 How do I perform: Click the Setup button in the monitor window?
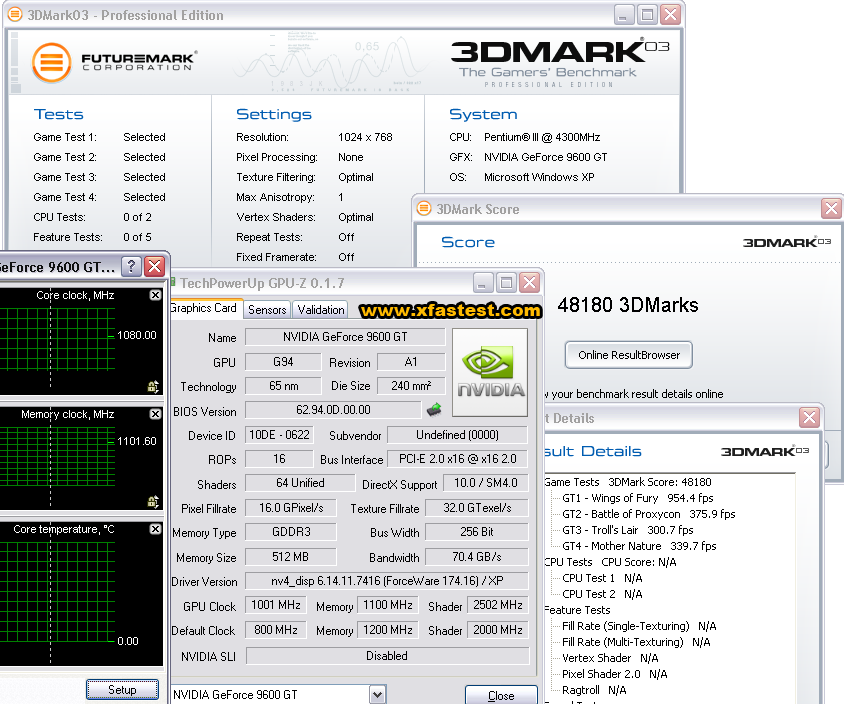pos(122,689)
